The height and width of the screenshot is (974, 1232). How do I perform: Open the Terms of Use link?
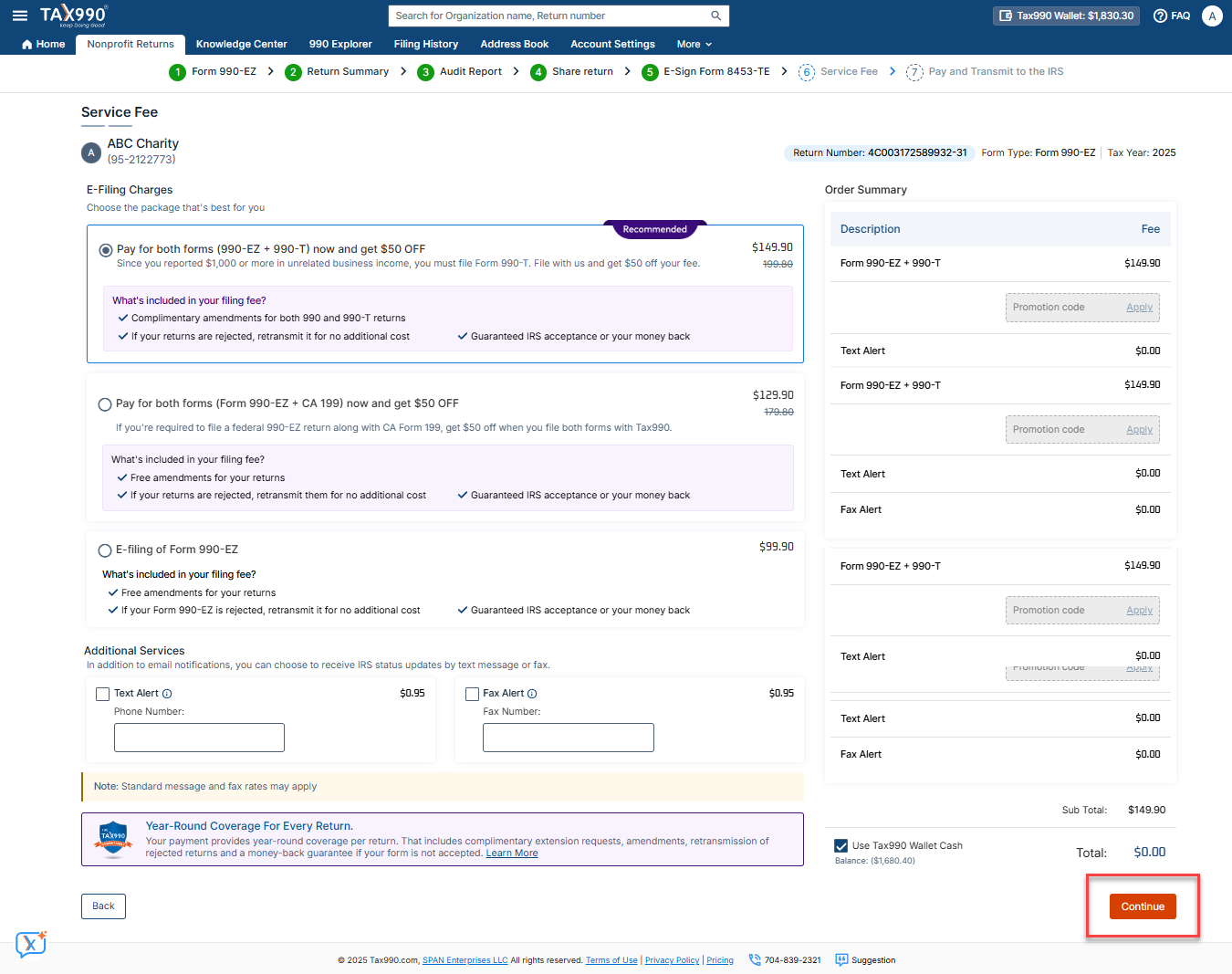[611, 960]
